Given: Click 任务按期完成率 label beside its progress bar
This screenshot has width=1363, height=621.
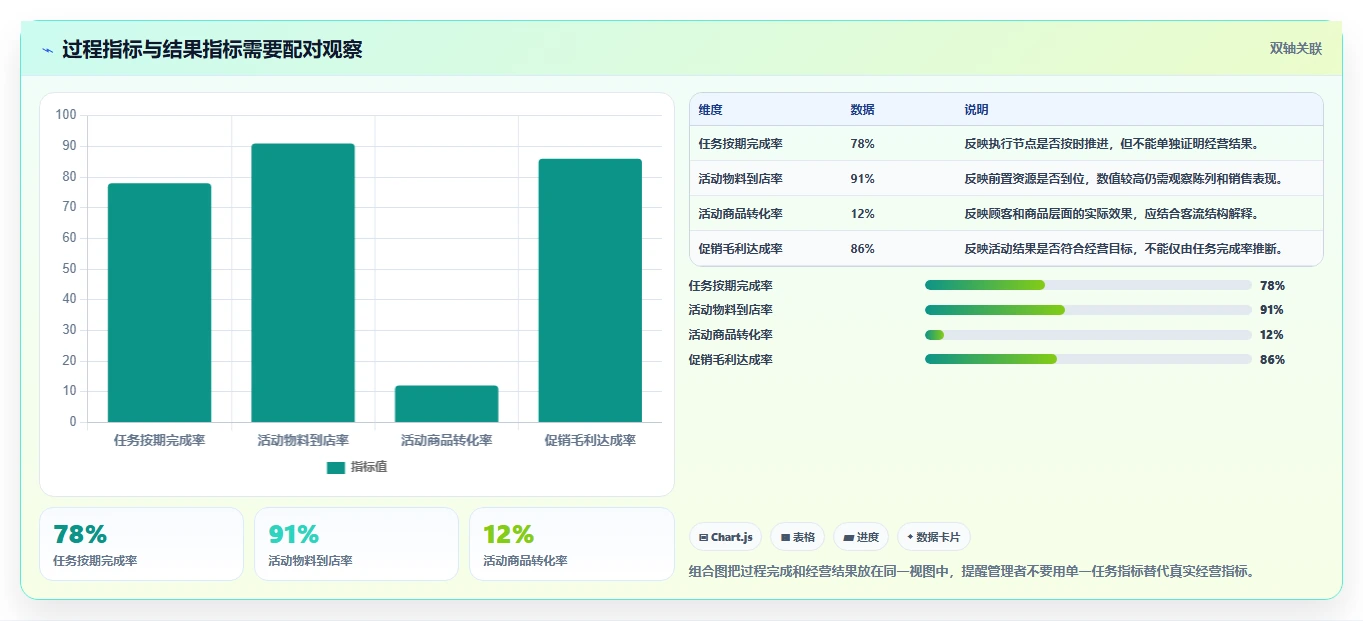Looking at the screenshot, I should click(731, 285).
